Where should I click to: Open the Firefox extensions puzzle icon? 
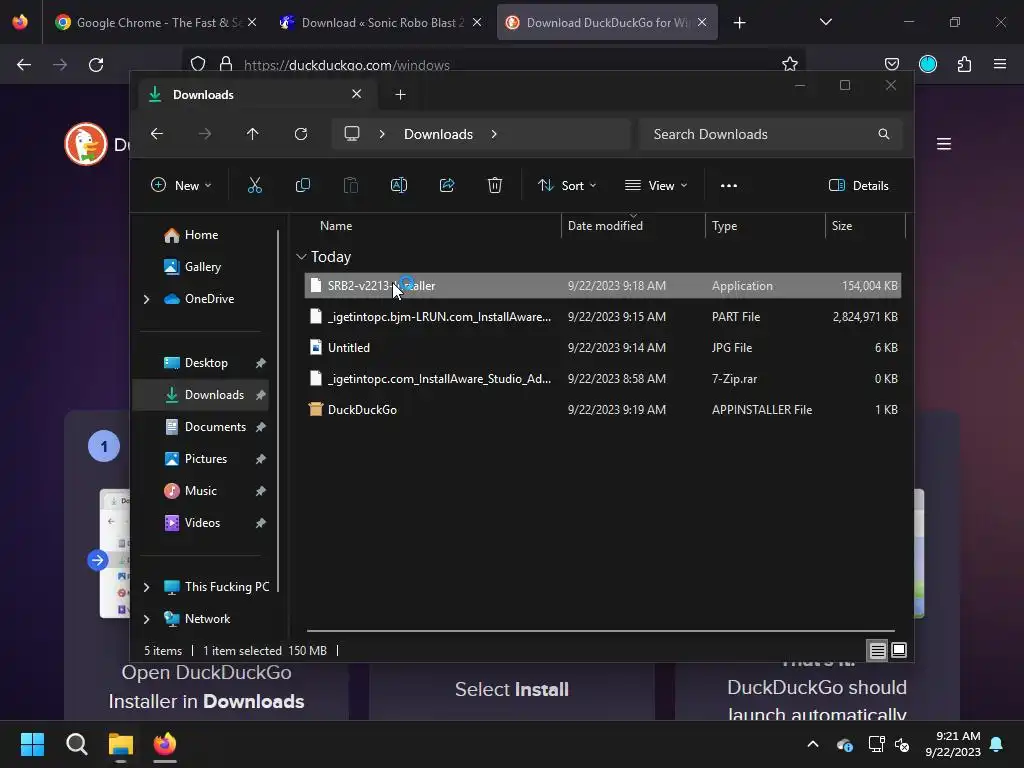click(964, 64)
